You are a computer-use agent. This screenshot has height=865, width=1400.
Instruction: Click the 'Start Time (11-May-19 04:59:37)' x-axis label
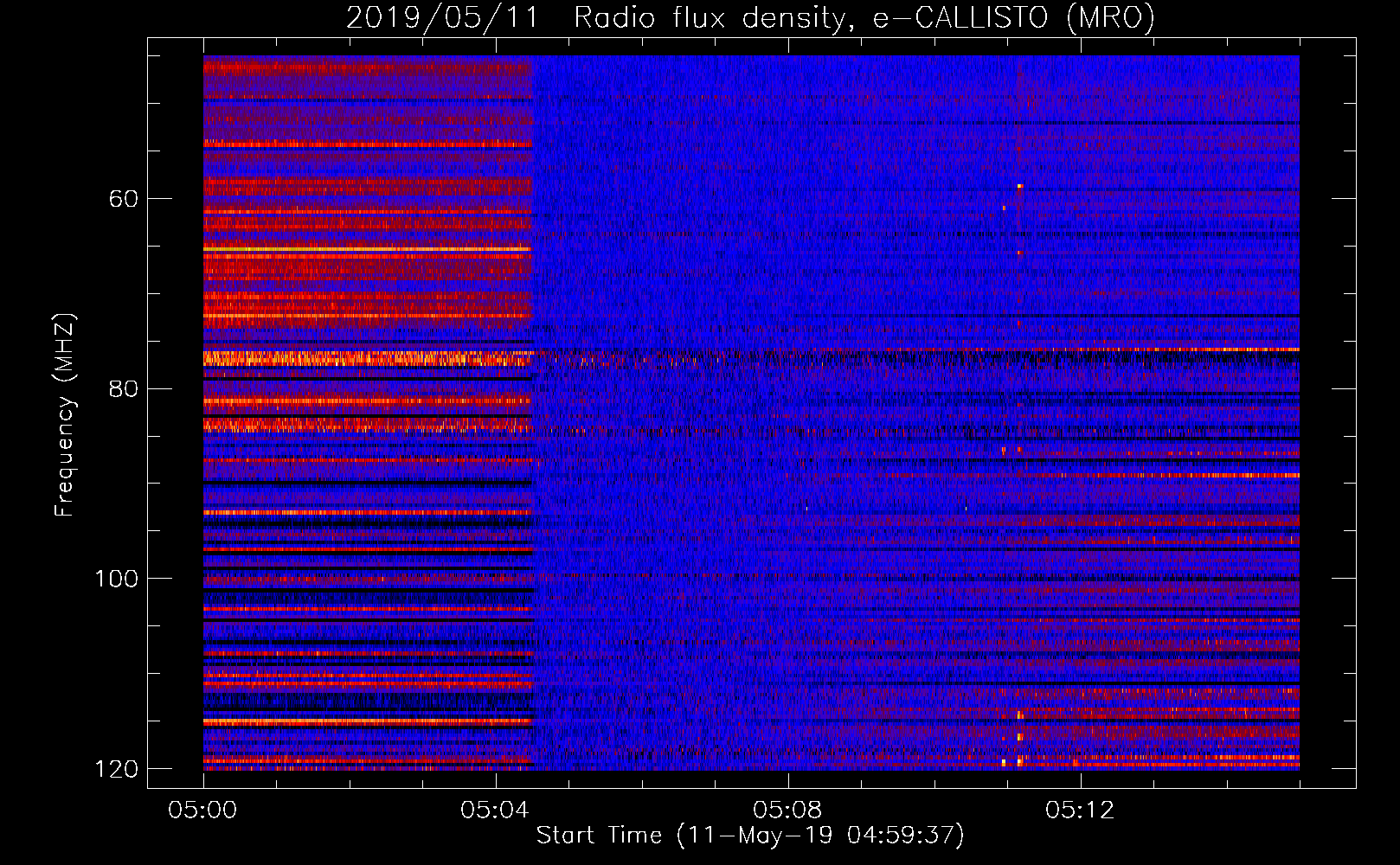[x=750, y=836]
